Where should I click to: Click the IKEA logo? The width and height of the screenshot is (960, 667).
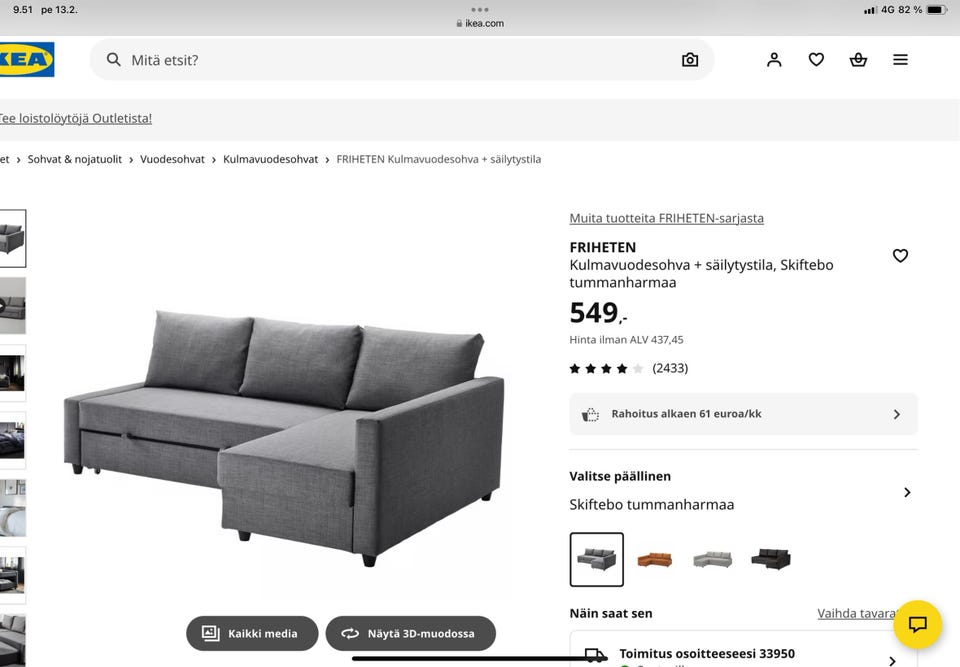[x=26, y=59]
